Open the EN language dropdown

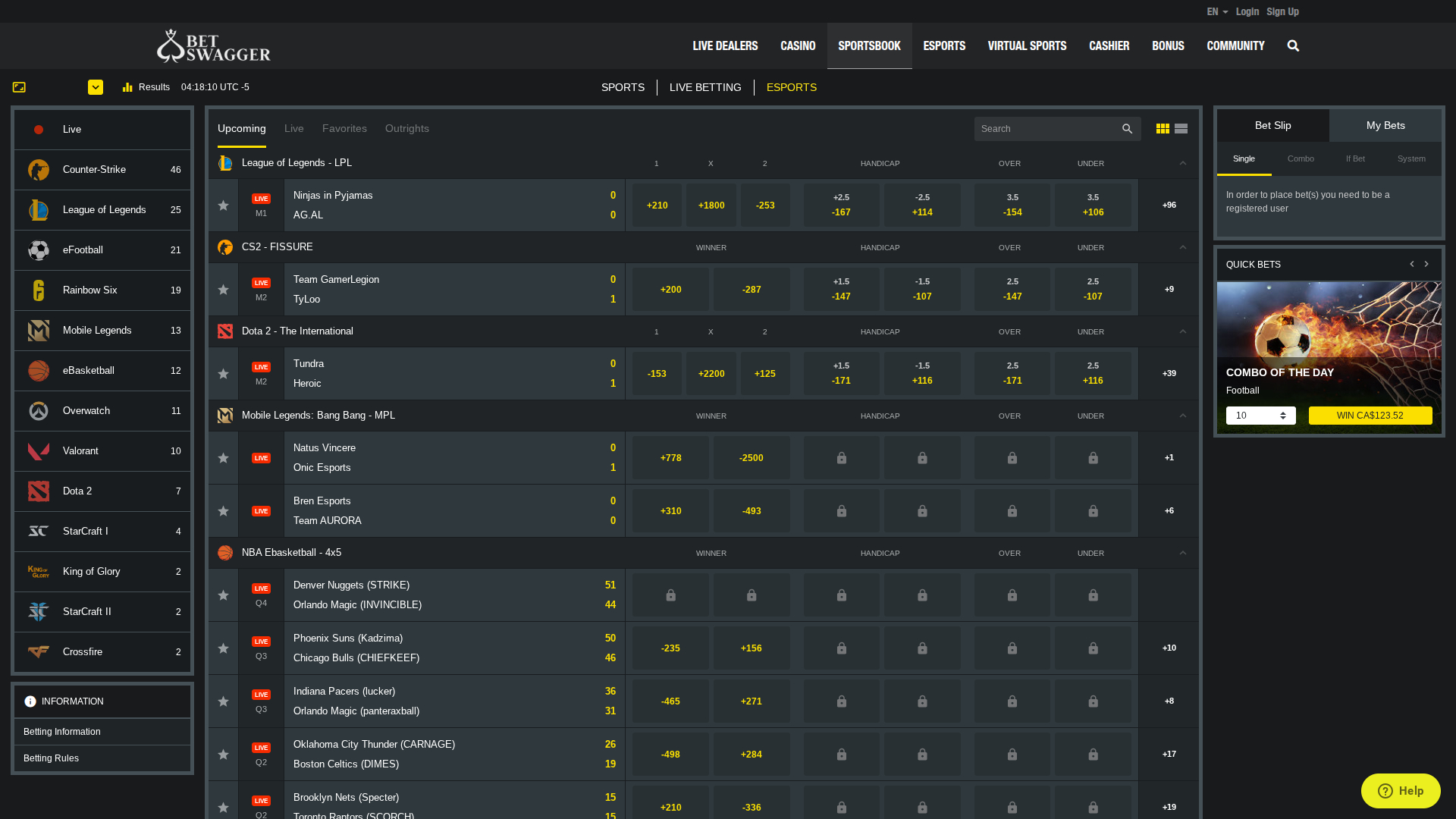(1215, 11)
